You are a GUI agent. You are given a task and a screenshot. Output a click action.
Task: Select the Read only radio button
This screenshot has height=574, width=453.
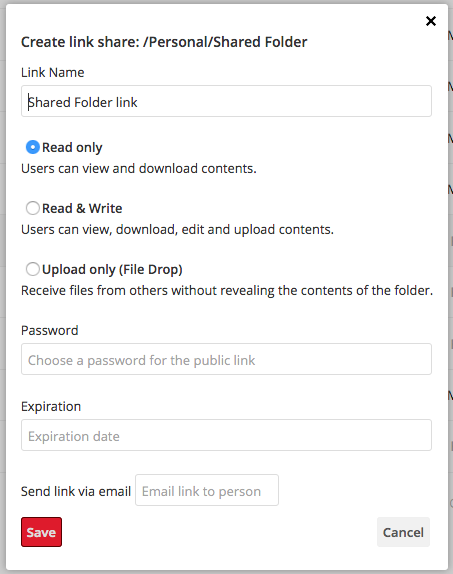click(33, 147)
